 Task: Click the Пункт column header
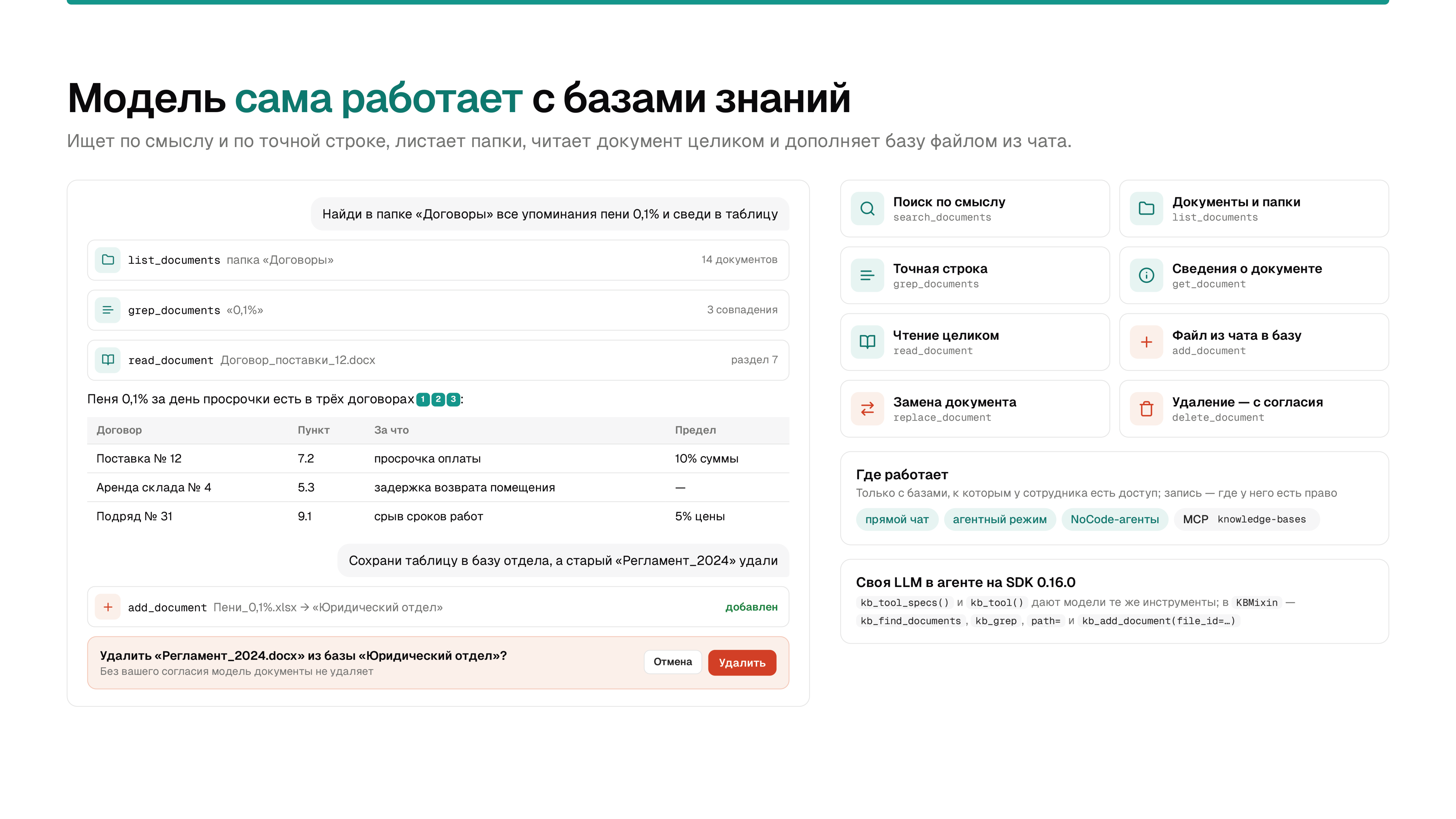click(314, 430)
